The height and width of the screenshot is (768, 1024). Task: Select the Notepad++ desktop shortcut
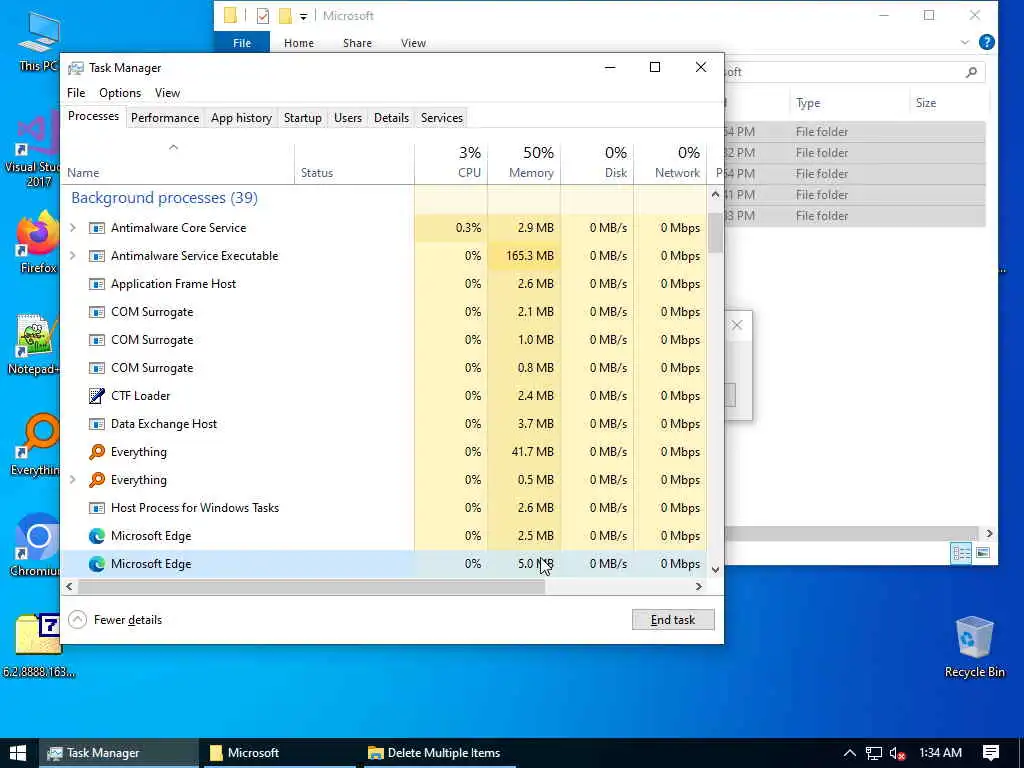pos(35,344)
